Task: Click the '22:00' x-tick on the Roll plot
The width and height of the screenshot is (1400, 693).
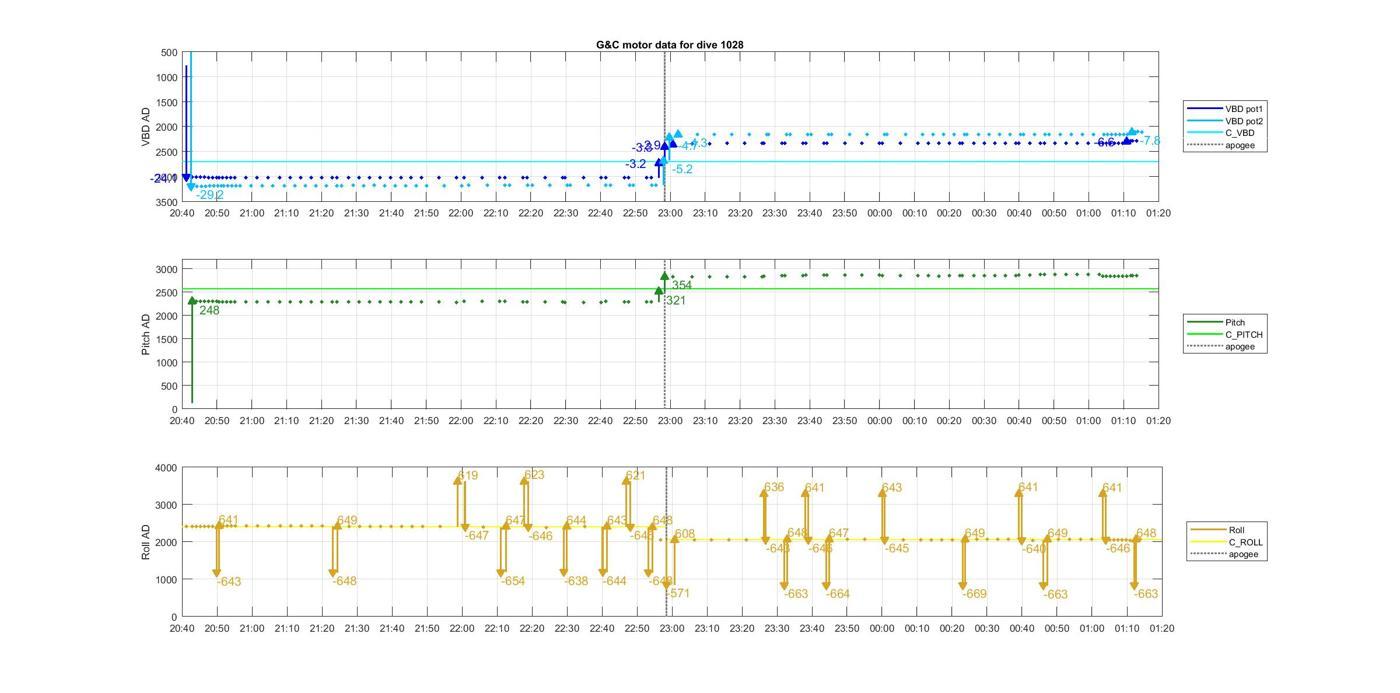Action: coord(462,629)
